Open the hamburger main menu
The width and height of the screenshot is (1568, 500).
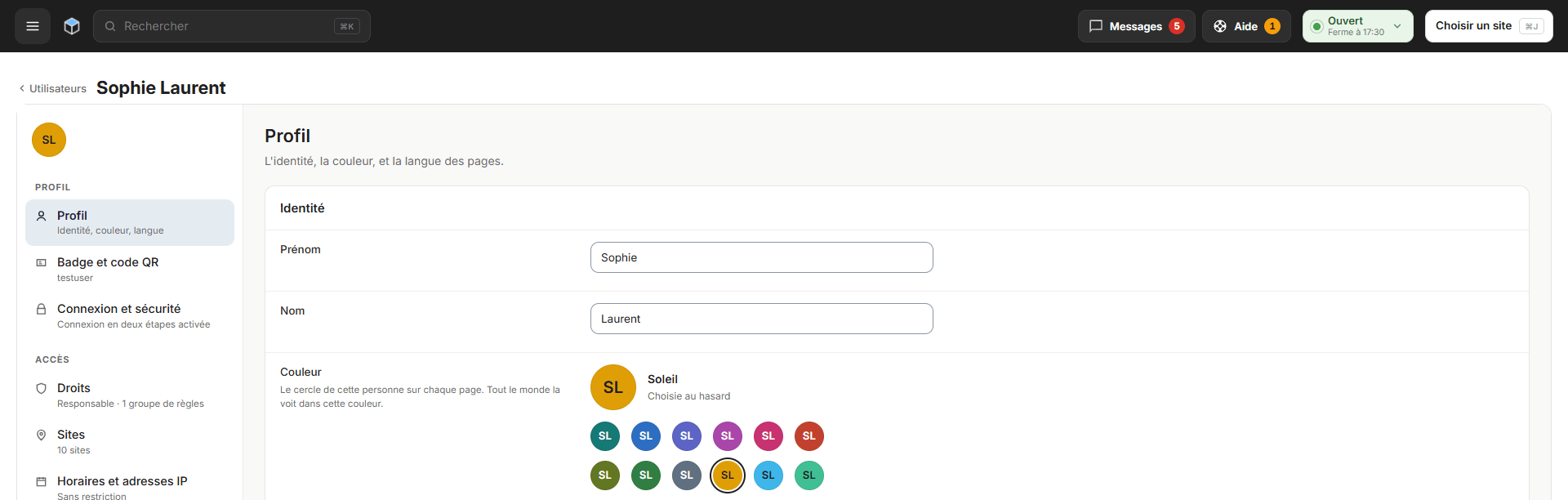coord(33,26)
